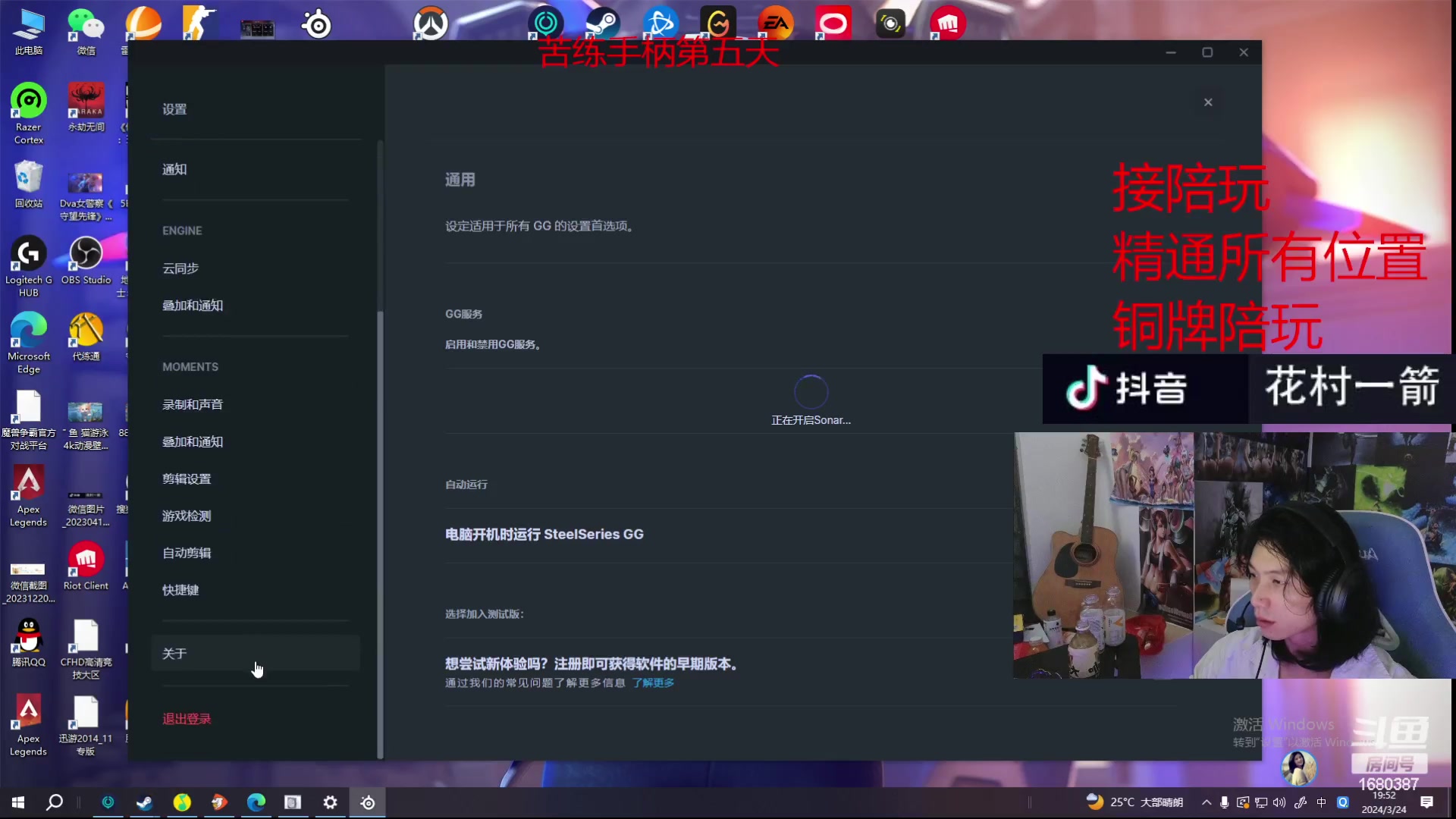Click the taskbar search magnifier
The image size is (1456, 819).
click(55, 802)
